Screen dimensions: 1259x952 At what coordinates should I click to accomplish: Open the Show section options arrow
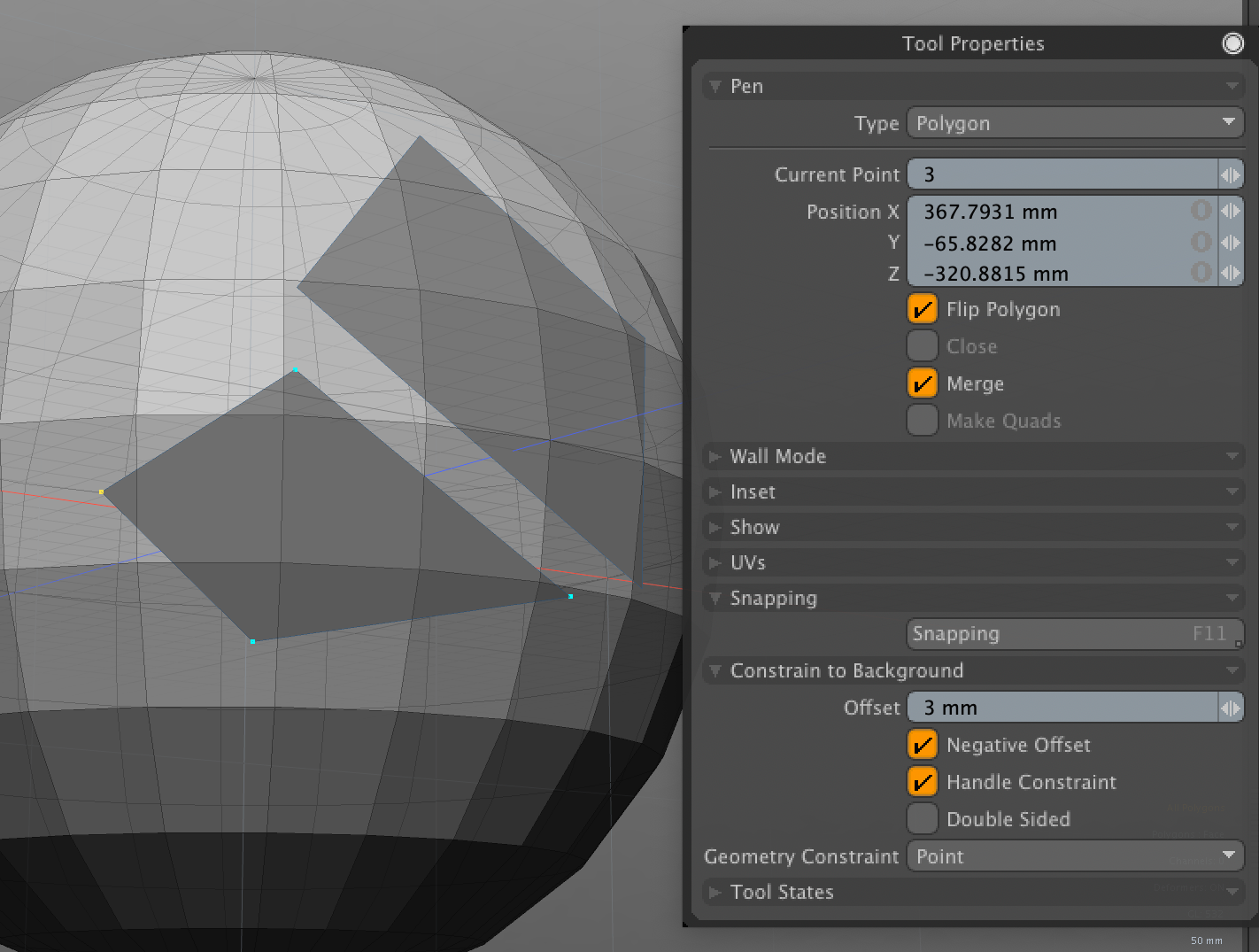[1232, 527]
